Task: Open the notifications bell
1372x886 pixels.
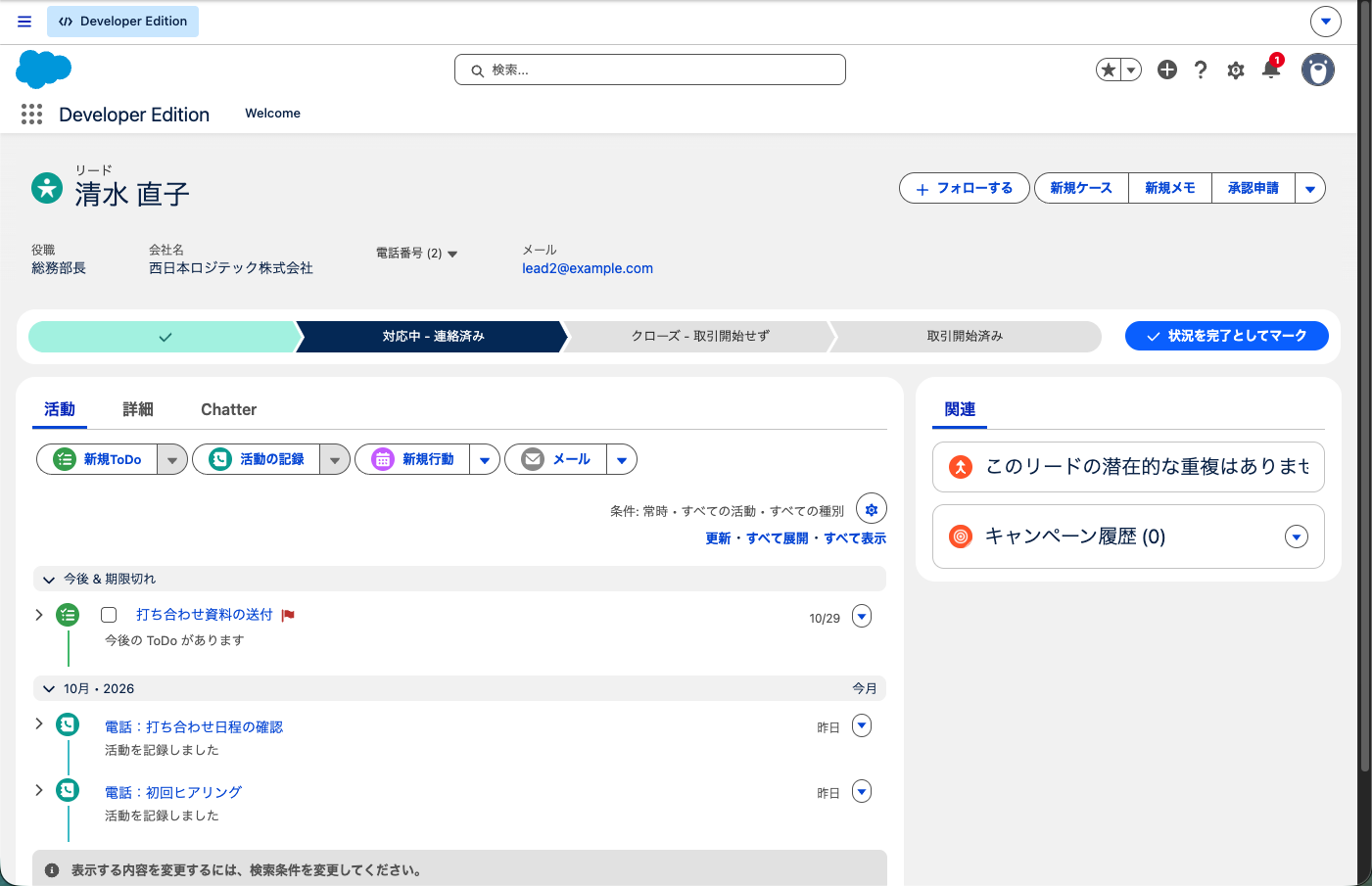Action: pos(1271,69)
